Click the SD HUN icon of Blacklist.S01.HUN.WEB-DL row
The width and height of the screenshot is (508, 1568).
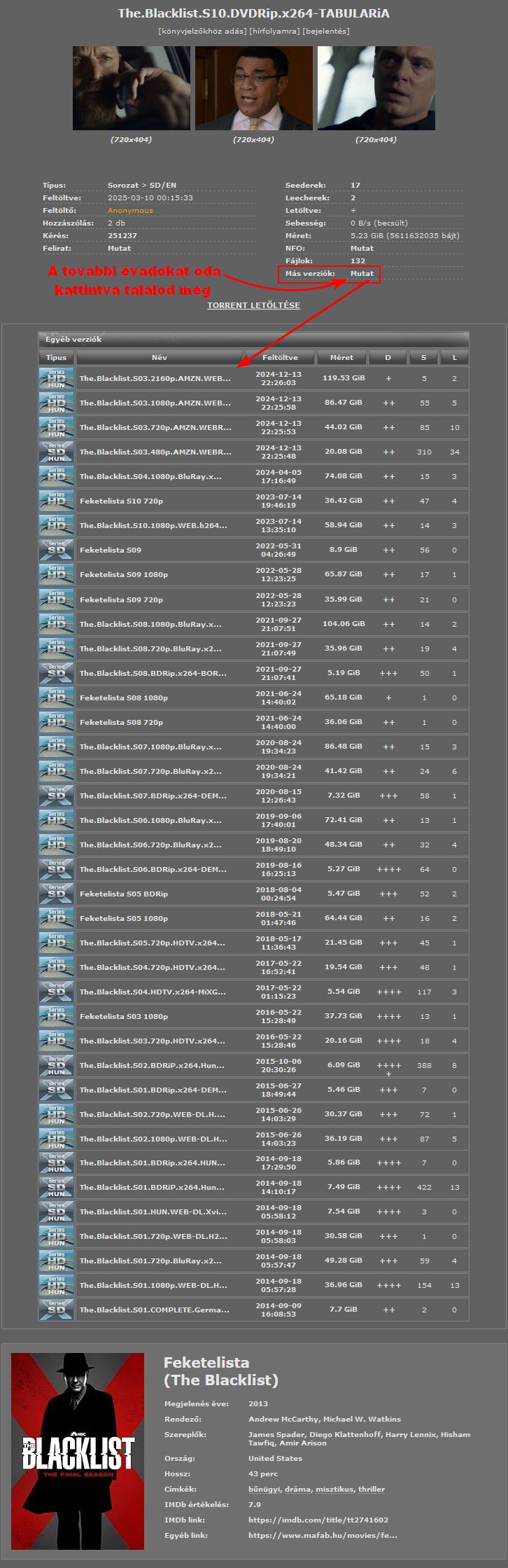(57, 1212)
